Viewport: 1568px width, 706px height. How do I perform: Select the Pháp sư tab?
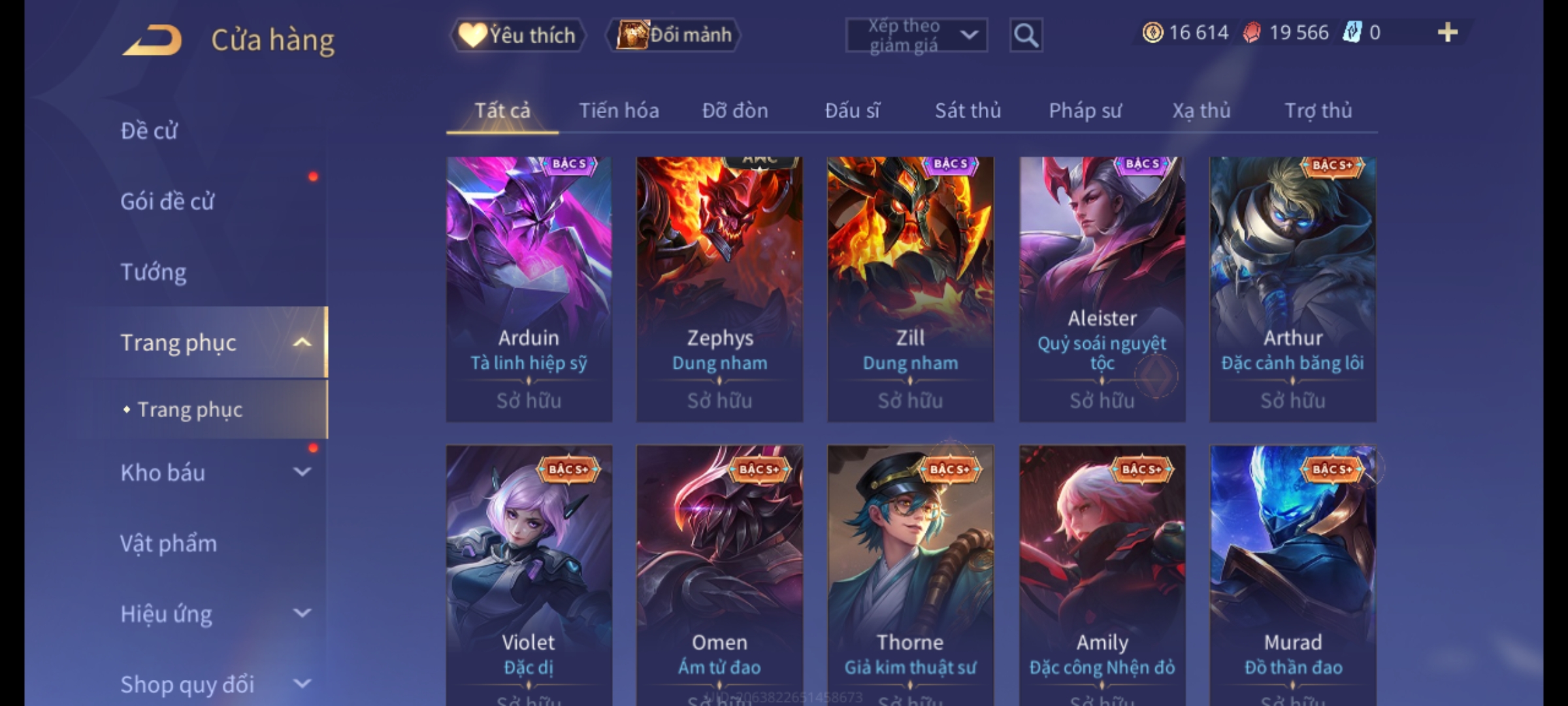(x=1085, y=110)
